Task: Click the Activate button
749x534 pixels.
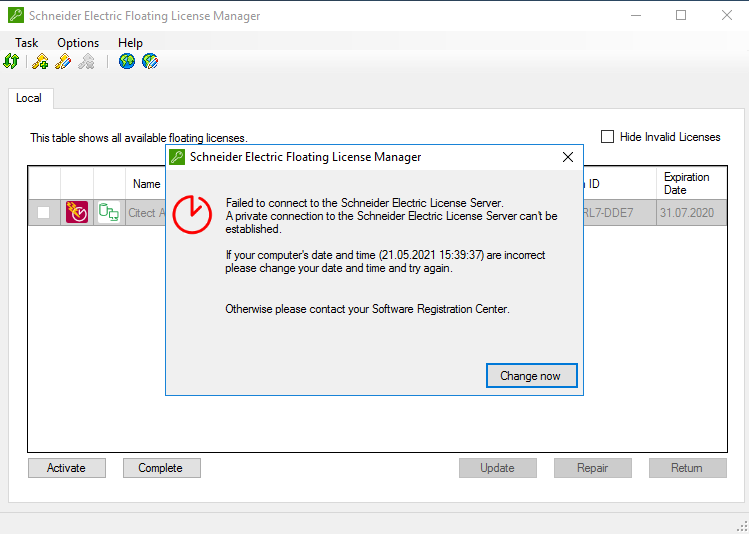Action: pyautogui.click(x=66, y=468)
